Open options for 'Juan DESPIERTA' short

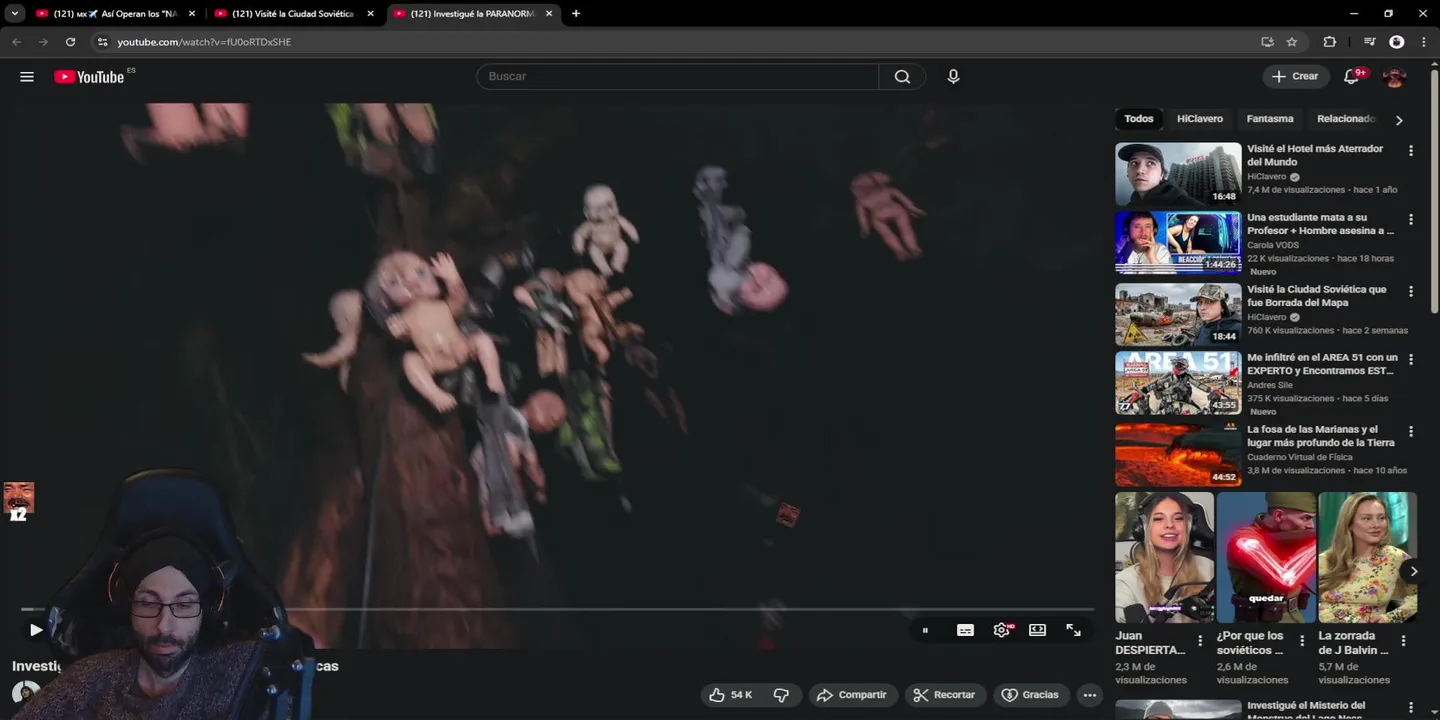tap(1200, 641)
